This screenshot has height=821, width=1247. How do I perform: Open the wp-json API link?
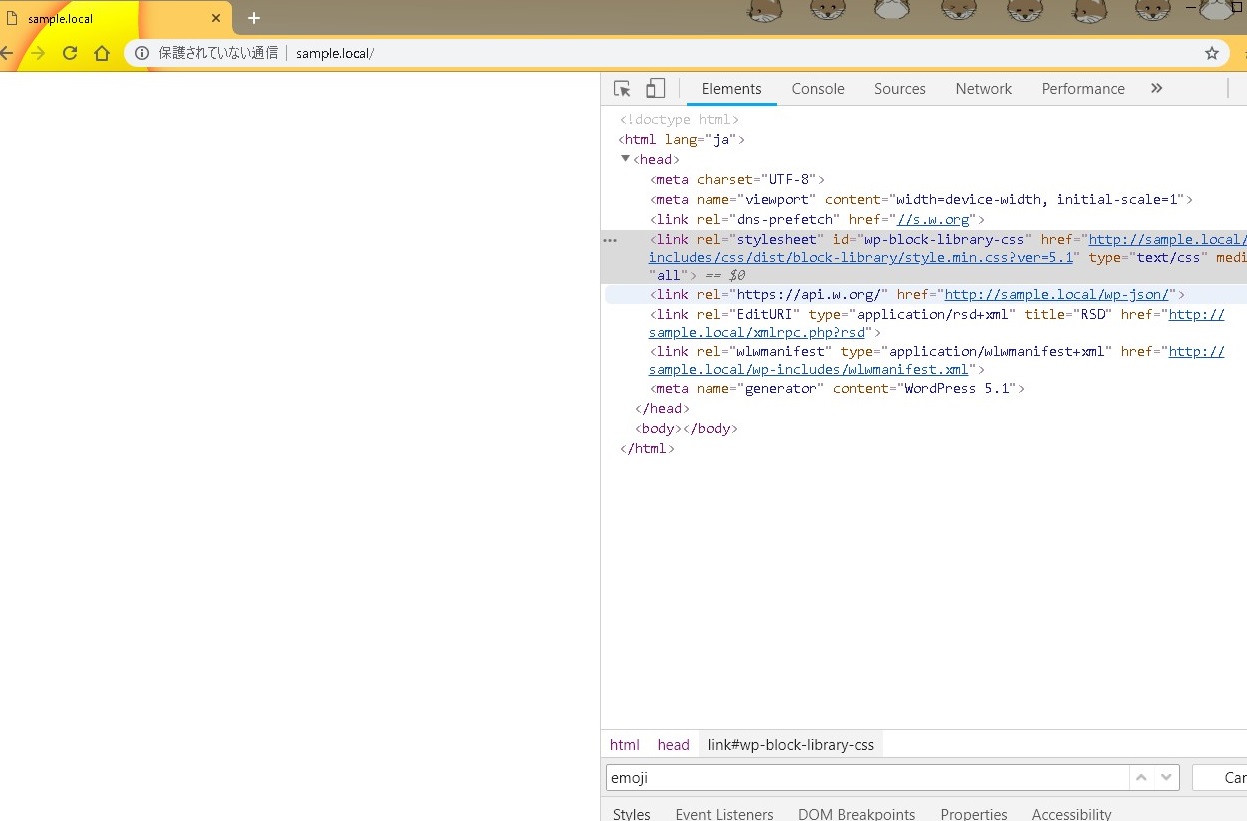pyautogui.click(x=1057, y=294)
